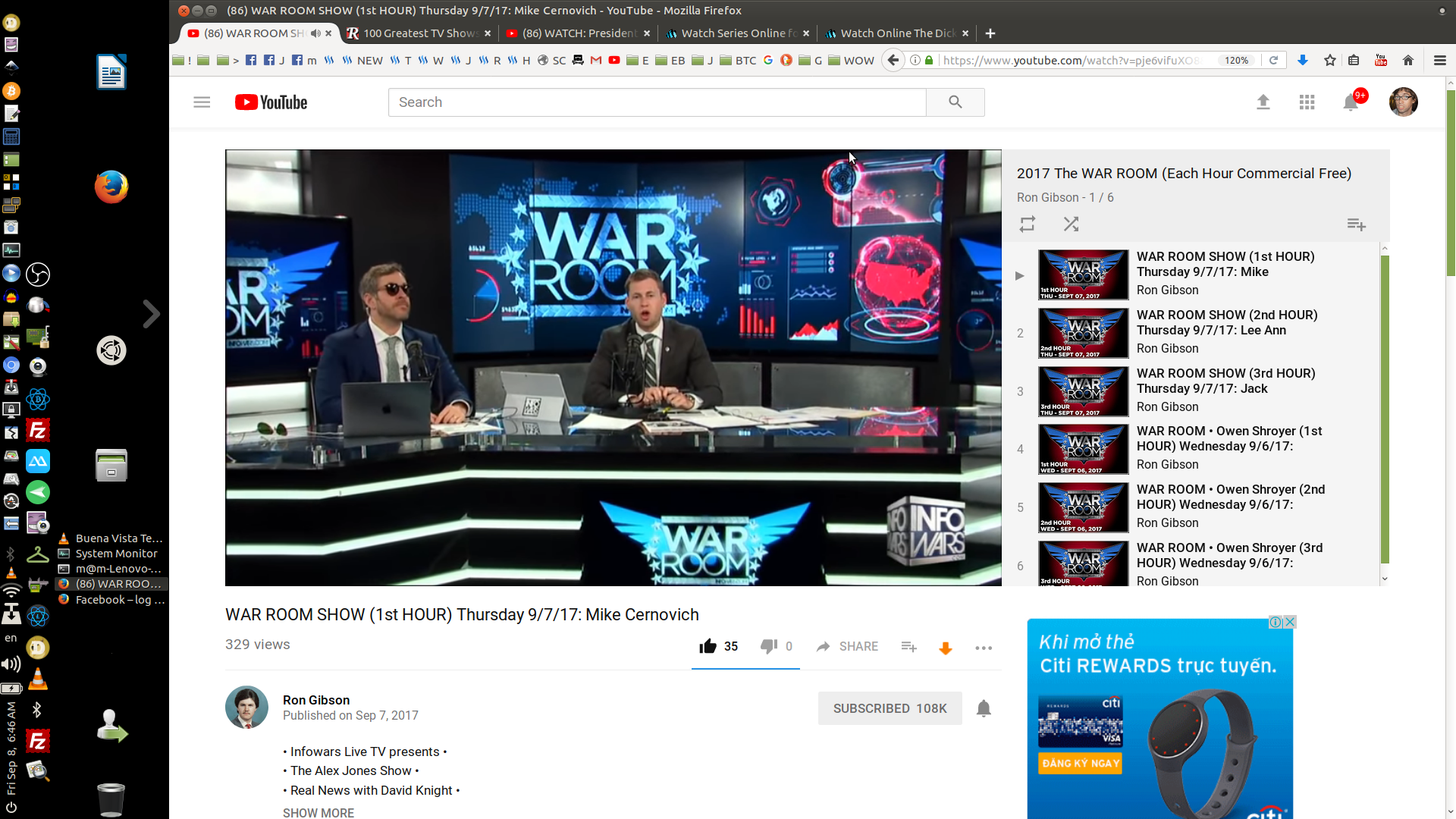Open FileZilla from the dock

38,431
